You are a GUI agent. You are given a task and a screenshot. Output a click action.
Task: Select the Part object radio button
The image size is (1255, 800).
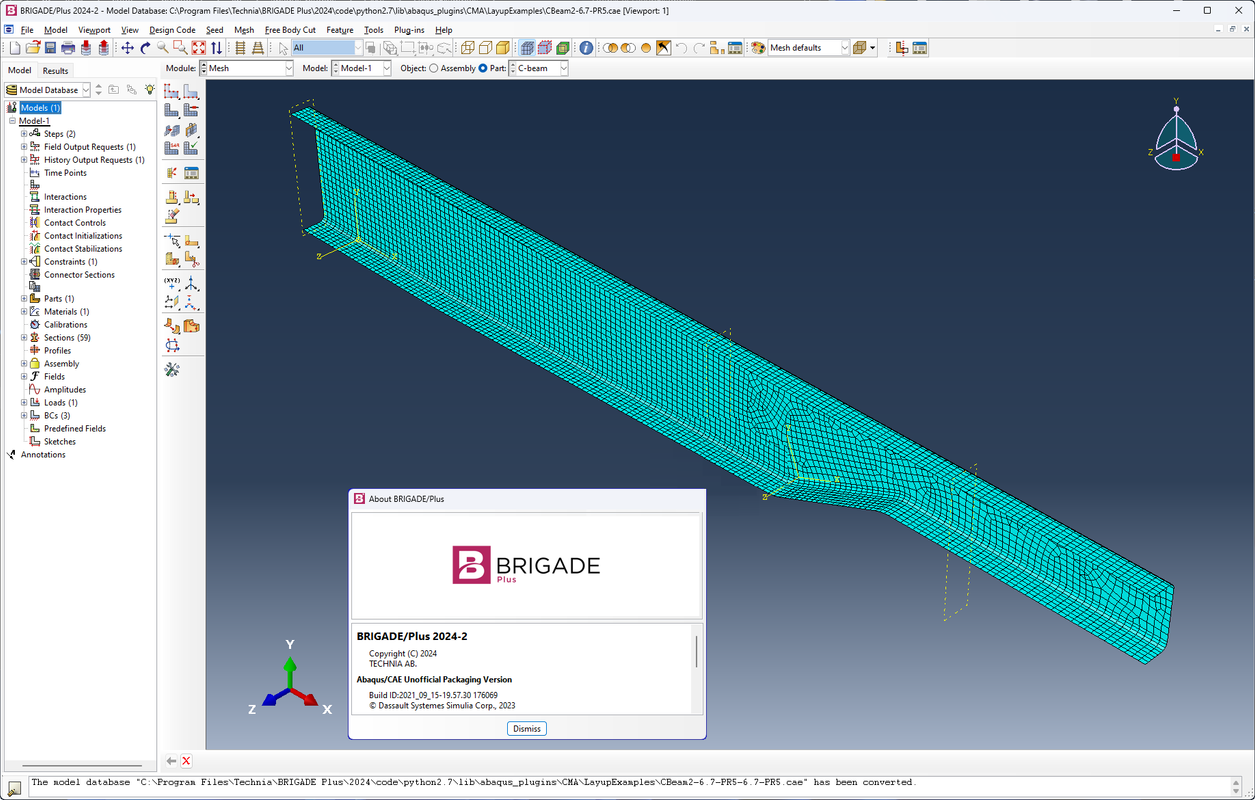[483, 69]
